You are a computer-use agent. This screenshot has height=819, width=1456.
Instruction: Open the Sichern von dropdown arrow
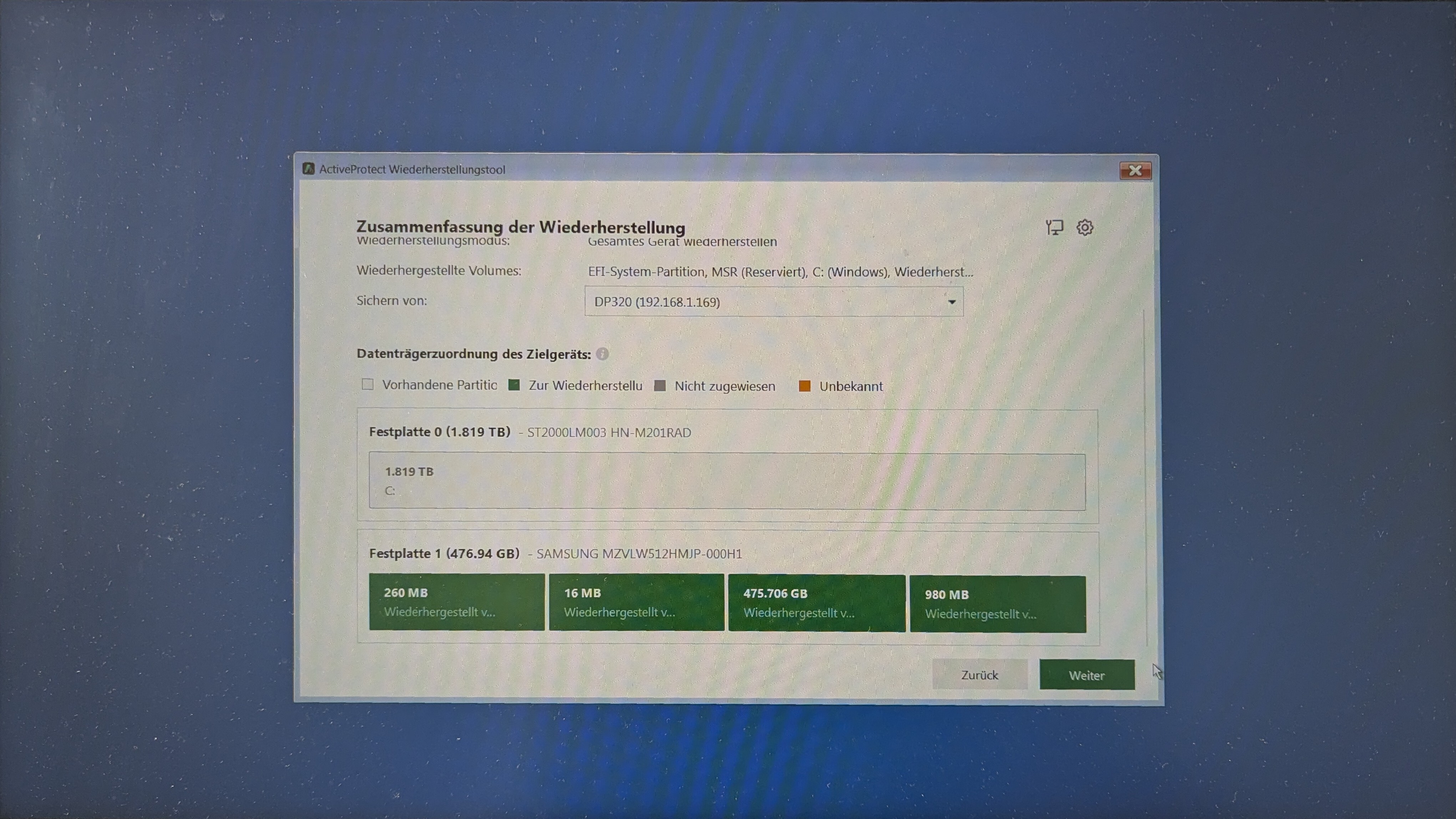coord(952,302)
